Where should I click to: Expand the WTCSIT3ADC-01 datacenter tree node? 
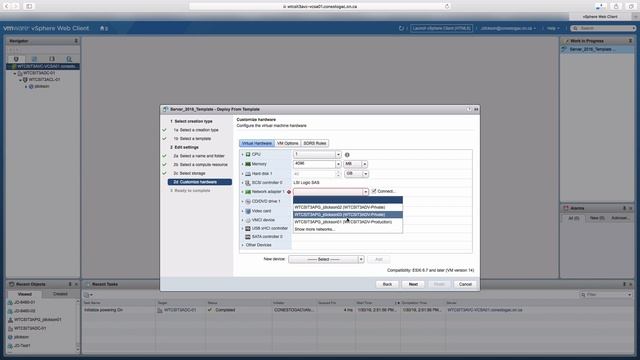tap(15, 73)
